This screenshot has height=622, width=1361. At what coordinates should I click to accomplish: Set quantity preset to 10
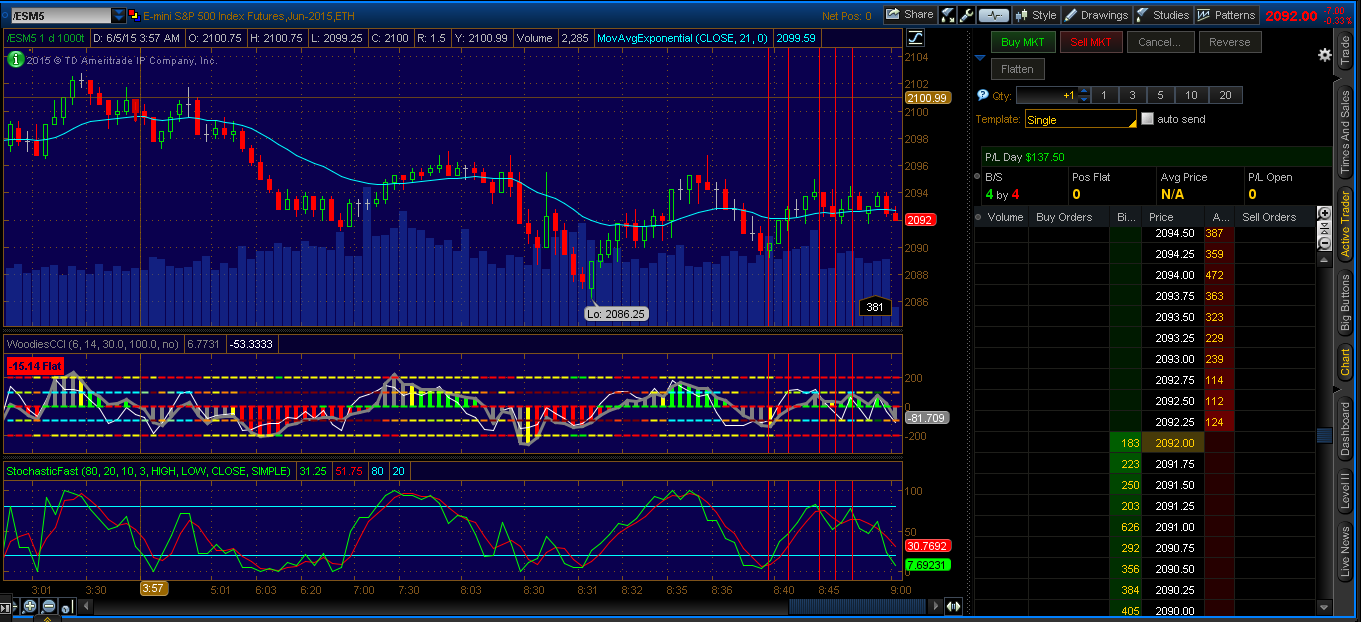pos(1191,95)
